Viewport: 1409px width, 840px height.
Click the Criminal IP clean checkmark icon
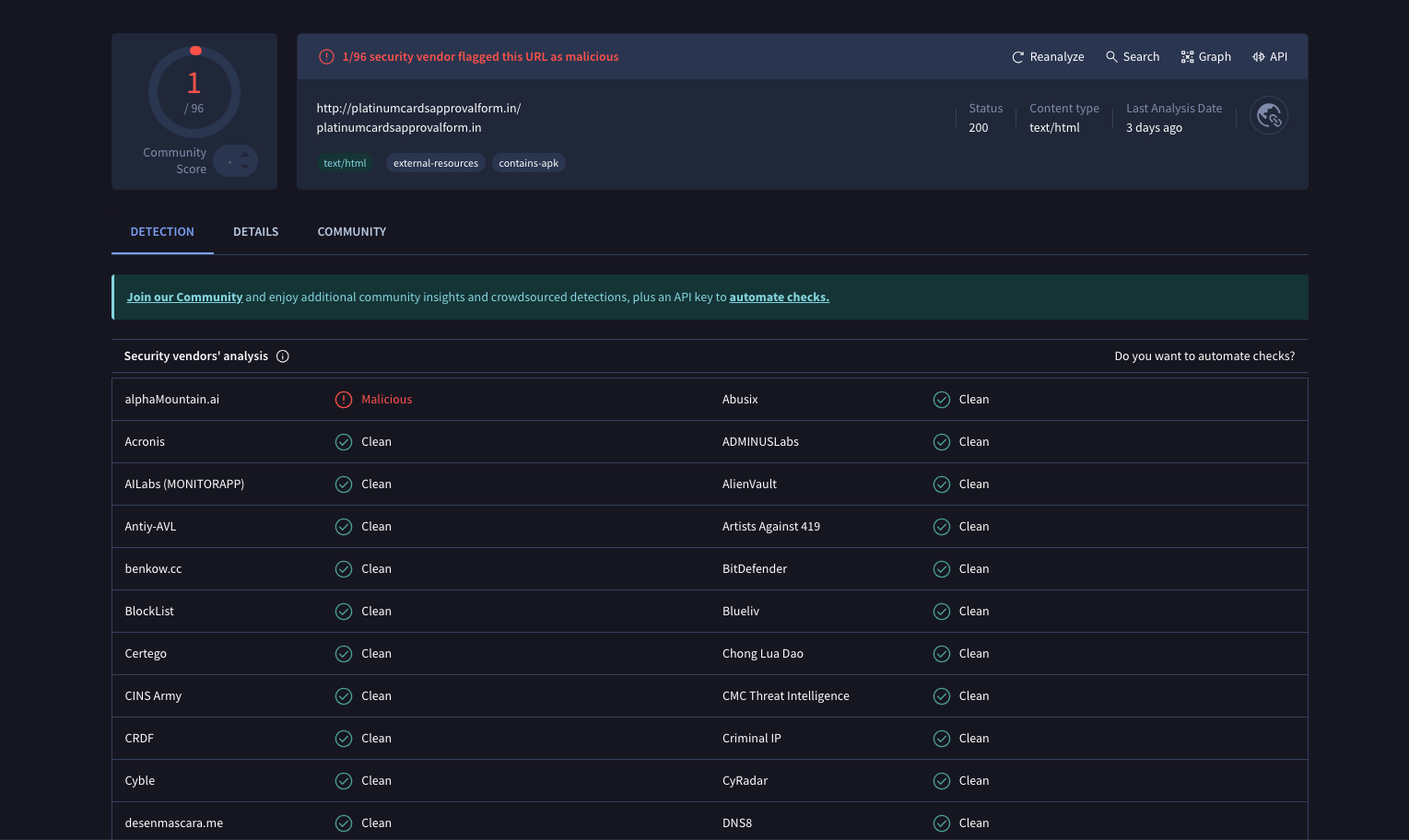click(x=942, y=739)
